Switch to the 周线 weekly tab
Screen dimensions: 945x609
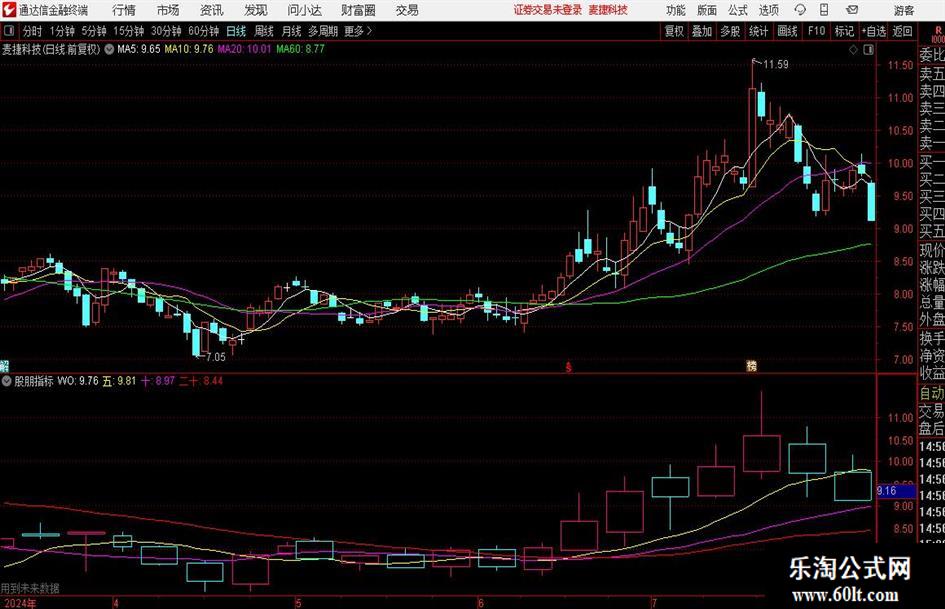tap(264, 31)
